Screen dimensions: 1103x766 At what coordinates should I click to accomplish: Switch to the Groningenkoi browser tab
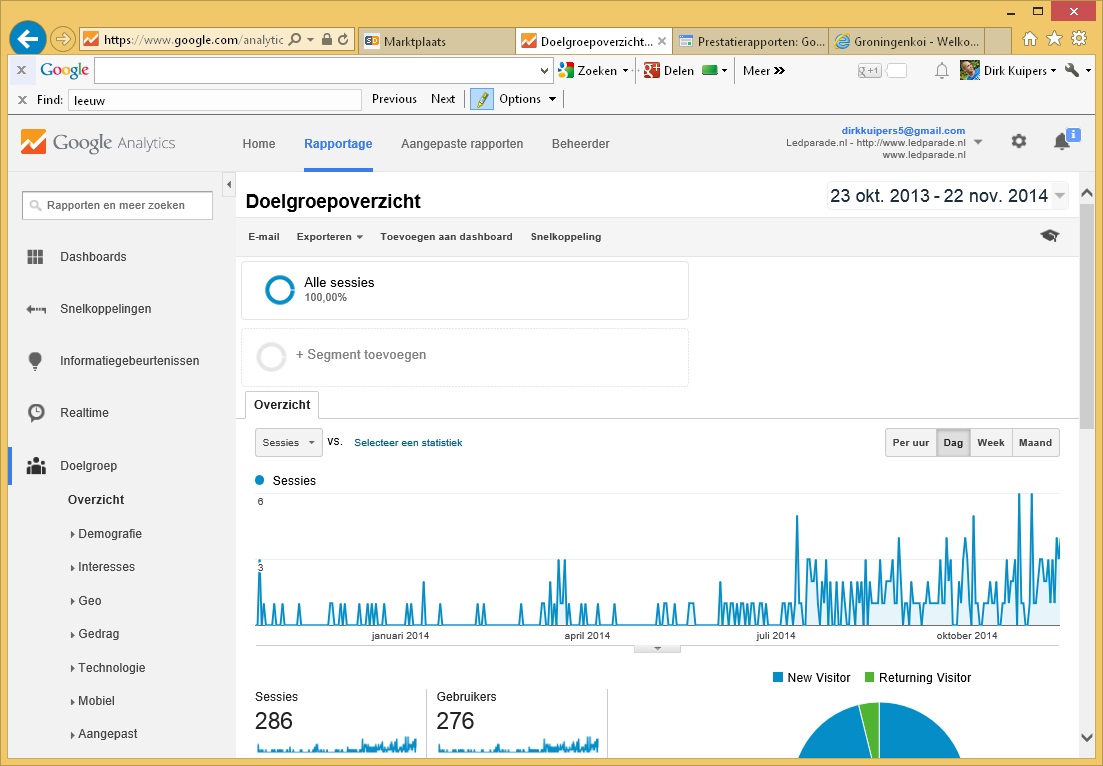[907, 41]
